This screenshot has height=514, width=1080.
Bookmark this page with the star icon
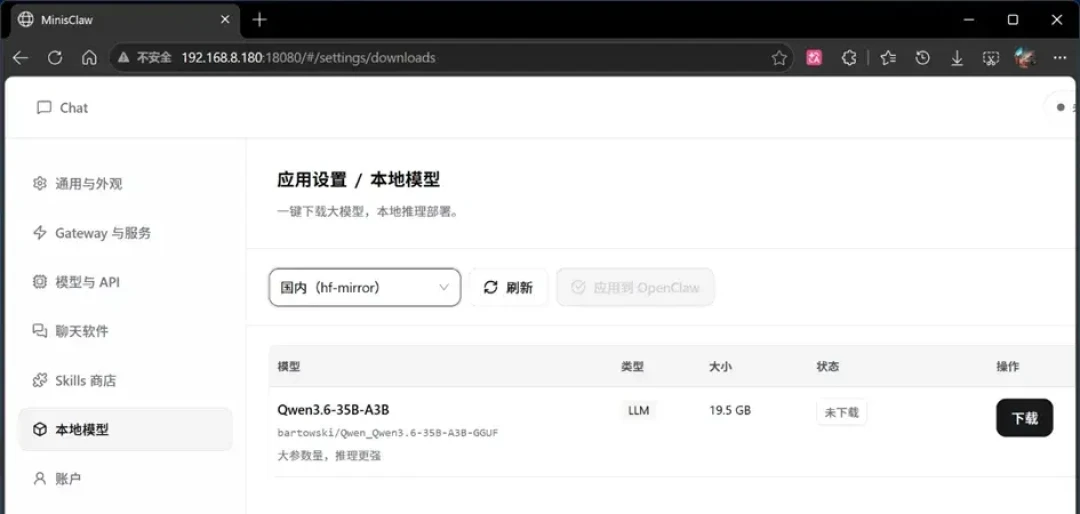click(x=779, y=58)
